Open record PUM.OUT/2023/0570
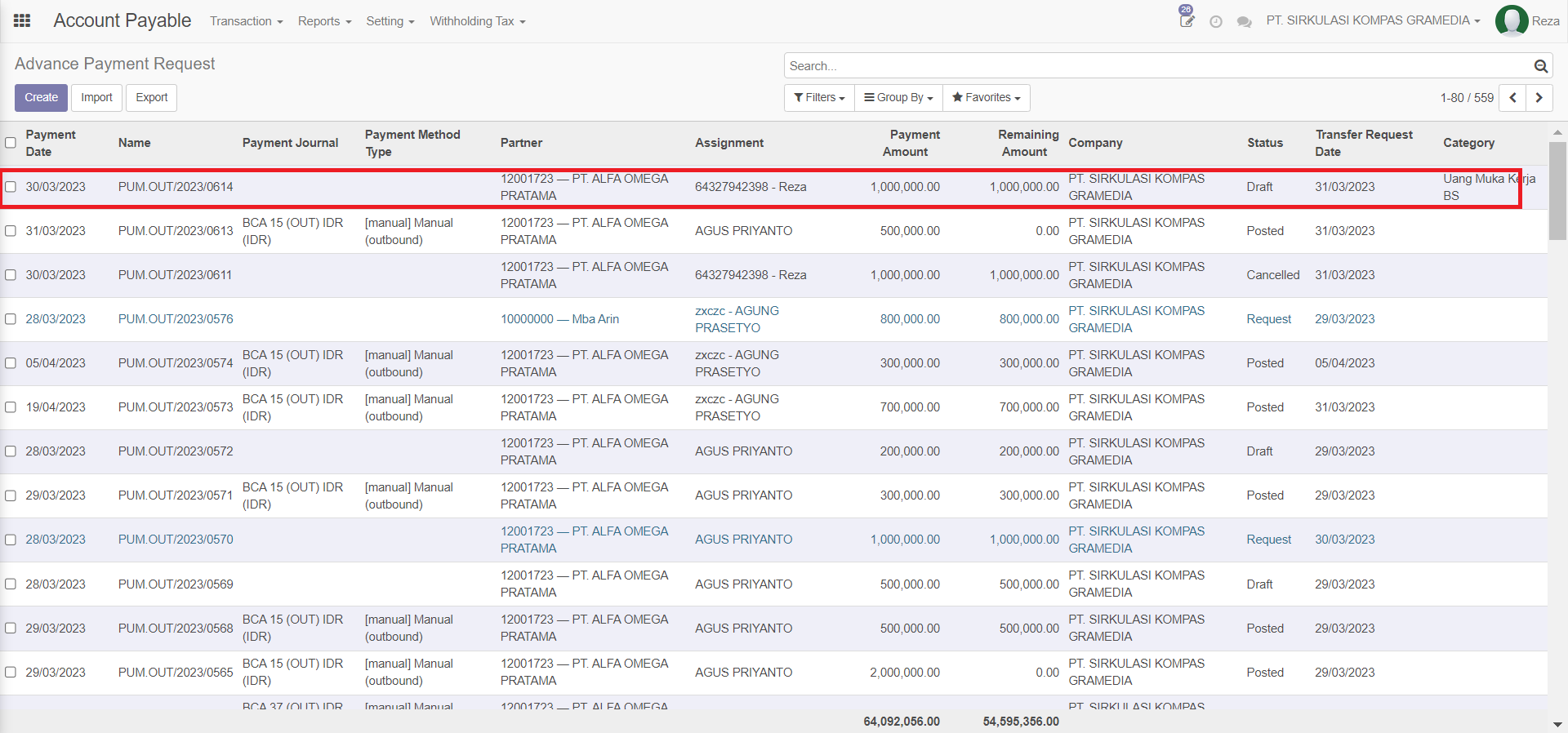Screen dimensions: 1568x733 coord(176,540)
